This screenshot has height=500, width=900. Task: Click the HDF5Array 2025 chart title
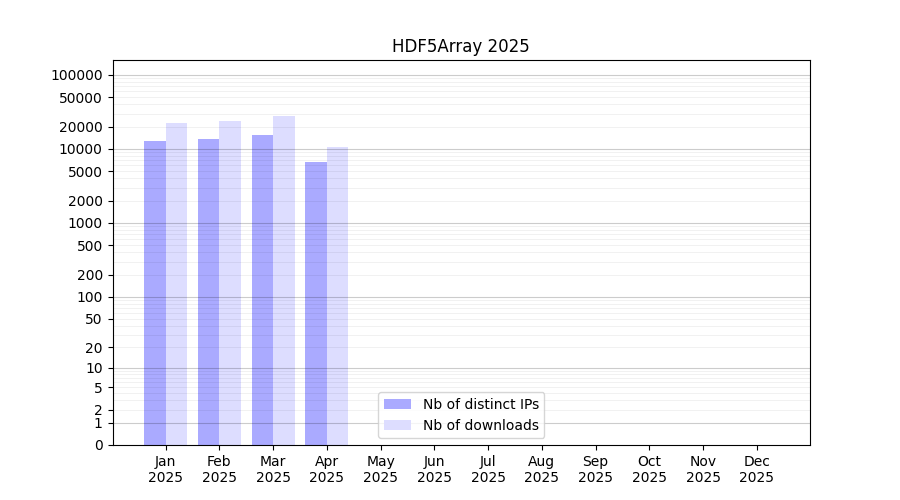pos(460,46)
